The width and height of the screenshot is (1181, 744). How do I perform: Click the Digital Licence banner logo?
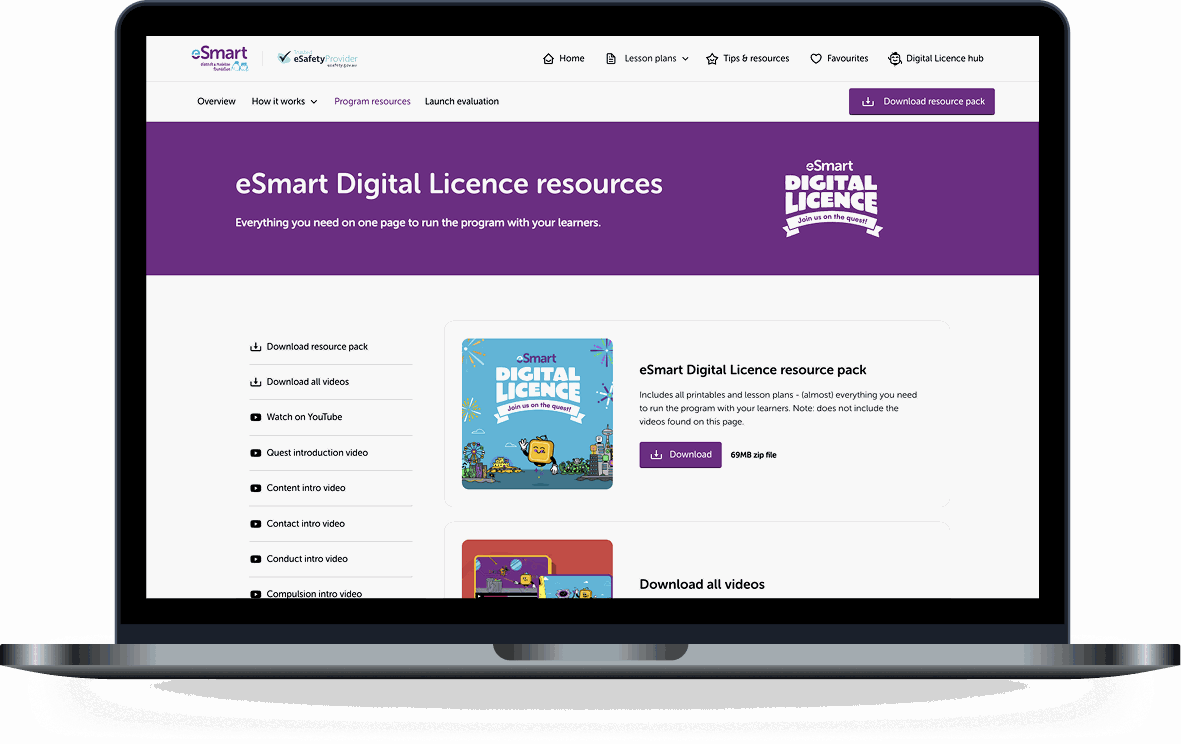(x=832, y=198)
